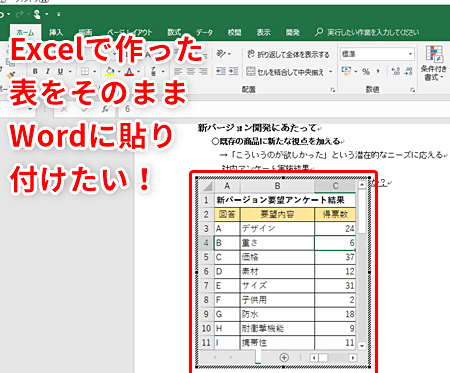Viewport: 450px width, 373px height.
Task: Click the vertical scroll down arrow
Action: coord(362,346)
